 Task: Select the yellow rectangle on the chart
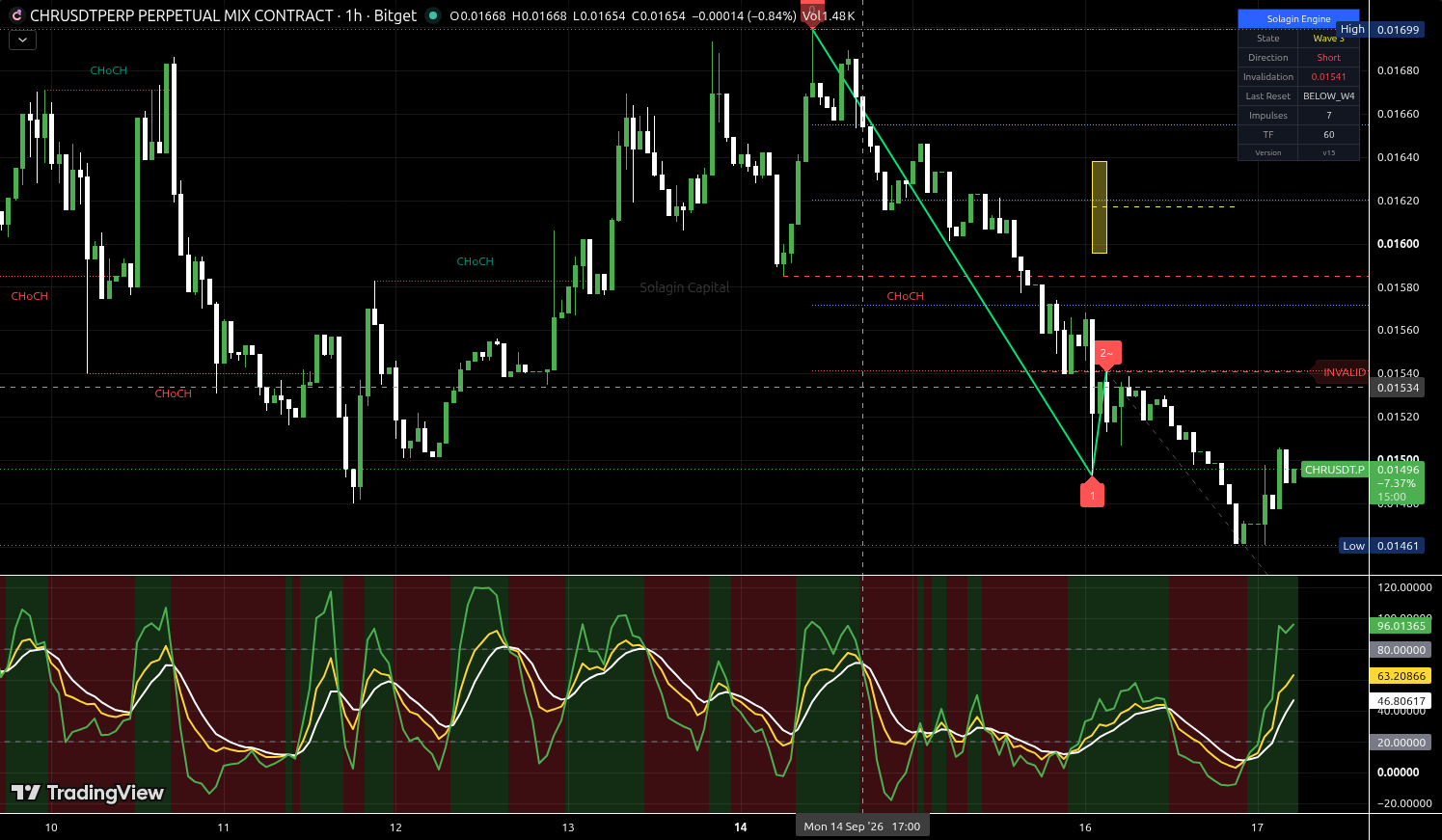pyautogui.click(x=1100, y=207)
